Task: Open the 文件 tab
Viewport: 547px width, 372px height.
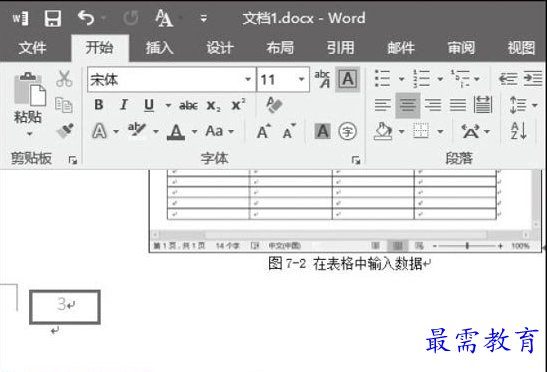Action: [x=32, y=48]
